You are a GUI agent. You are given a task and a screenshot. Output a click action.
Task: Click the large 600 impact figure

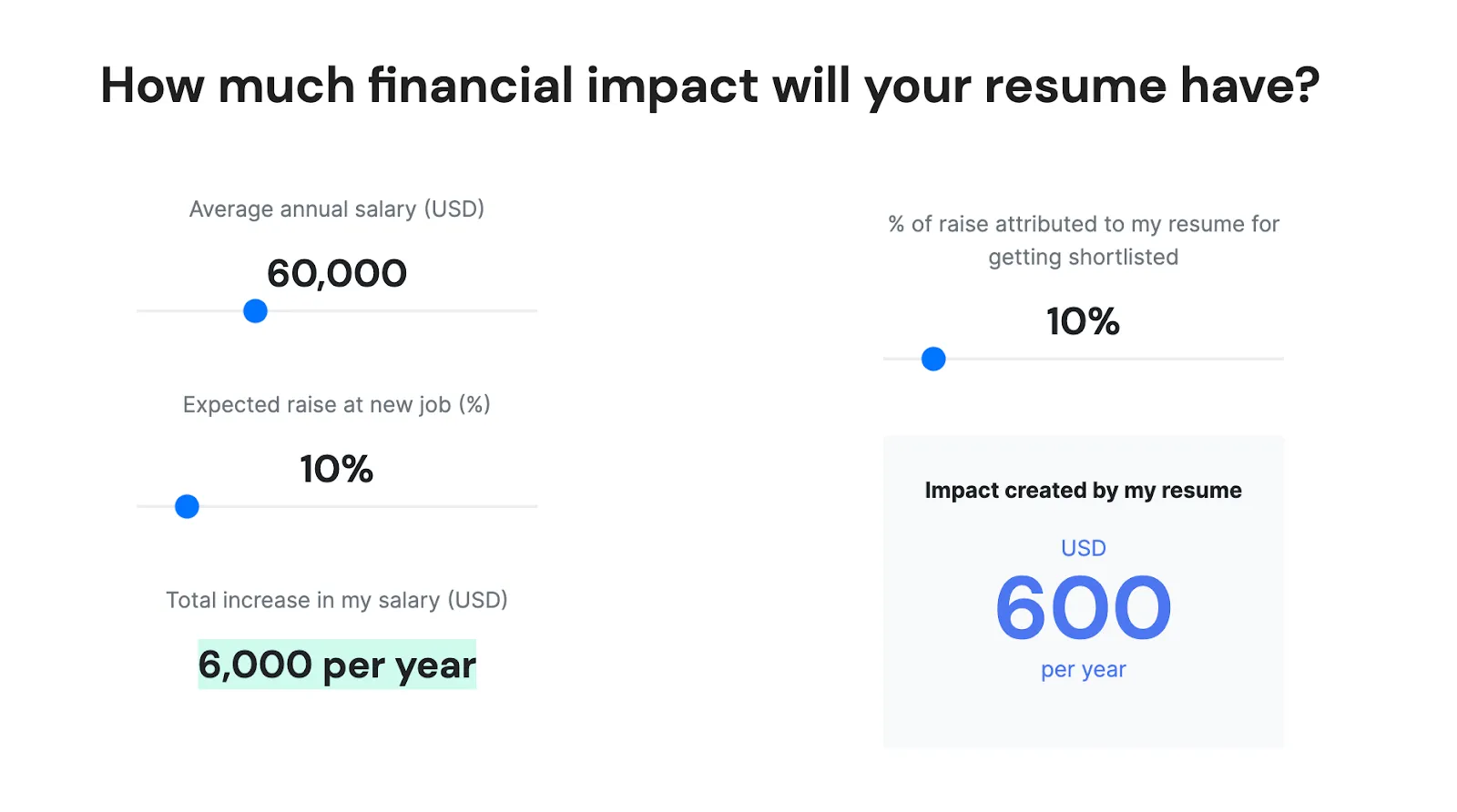click(1083, 607)
